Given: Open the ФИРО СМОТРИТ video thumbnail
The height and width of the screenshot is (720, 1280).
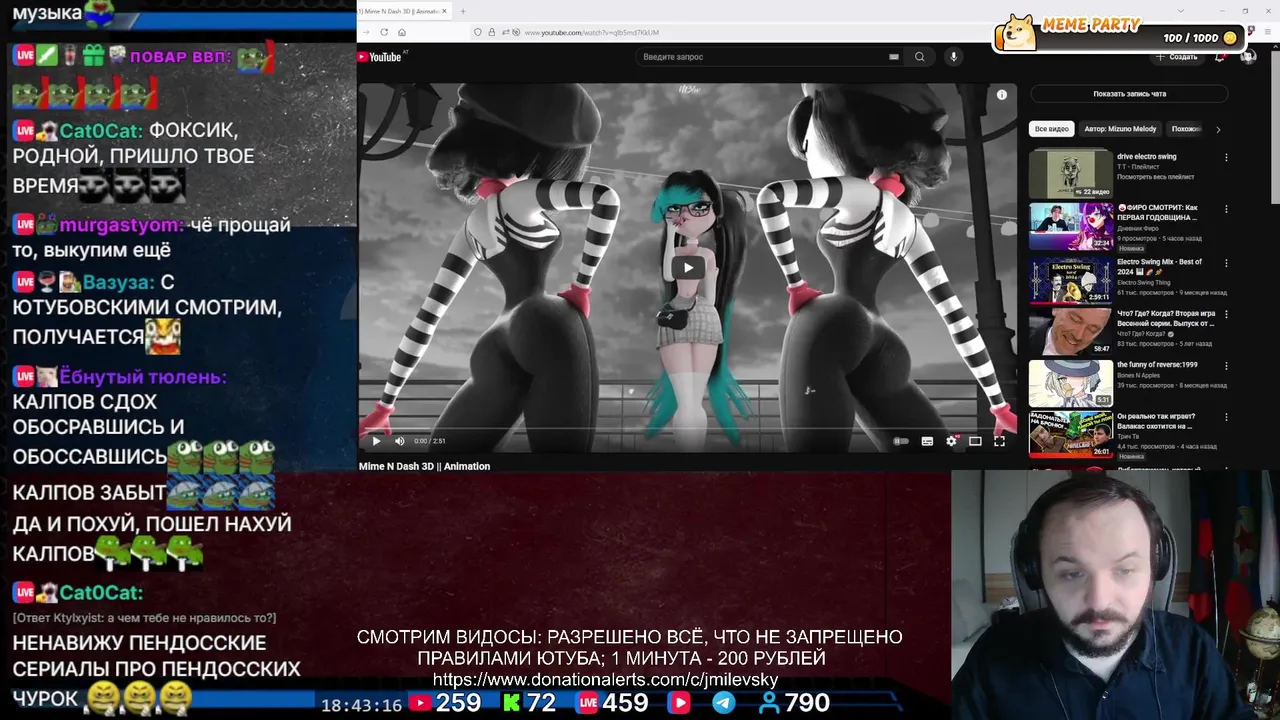Looking at the screenshot, I should [1071, 226].
